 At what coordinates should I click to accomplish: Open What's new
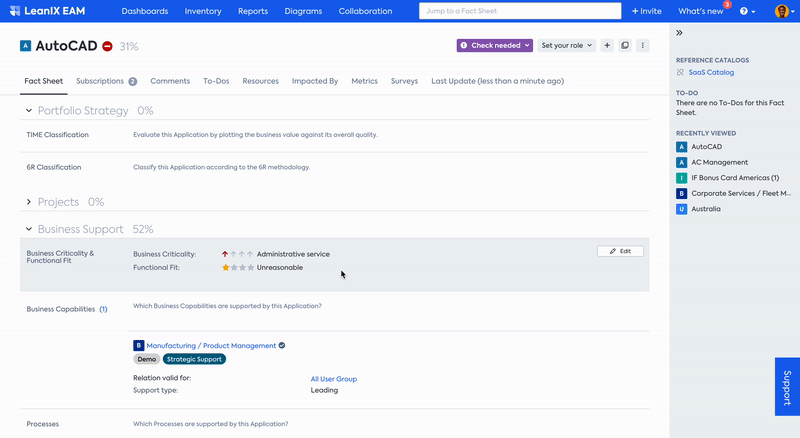[701, 11]
